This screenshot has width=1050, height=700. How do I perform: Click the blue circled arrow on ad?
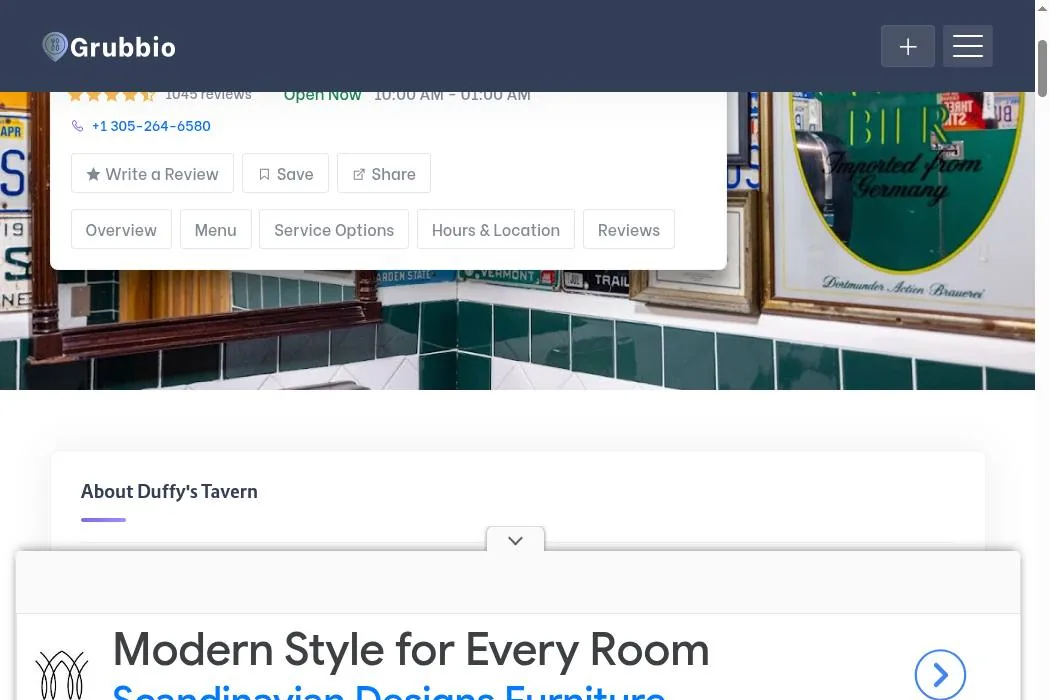(x=940, y=675)
